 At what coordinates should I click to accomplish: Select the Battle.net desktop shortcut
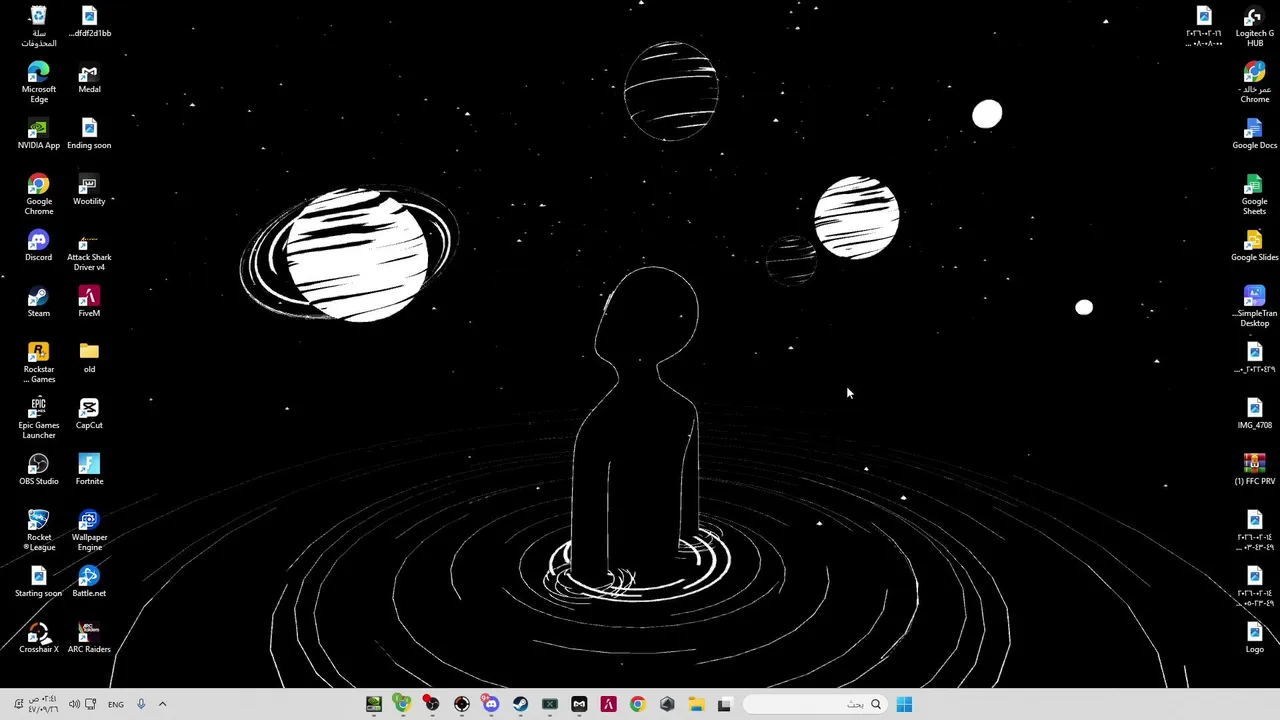coord(89,582)
